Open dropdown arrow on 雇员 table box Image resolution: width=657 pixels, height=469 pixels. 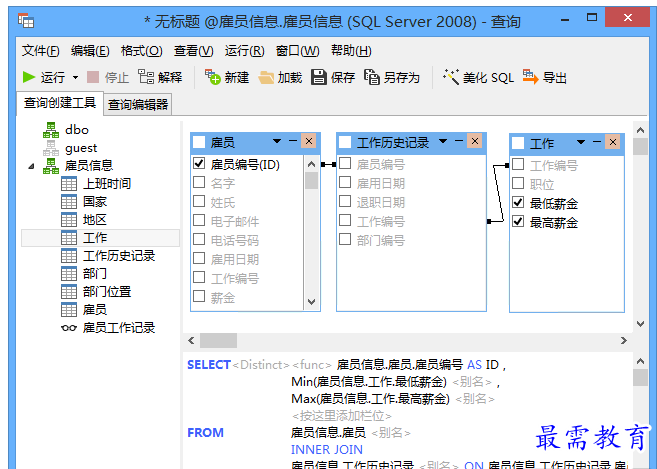(277, 142)
